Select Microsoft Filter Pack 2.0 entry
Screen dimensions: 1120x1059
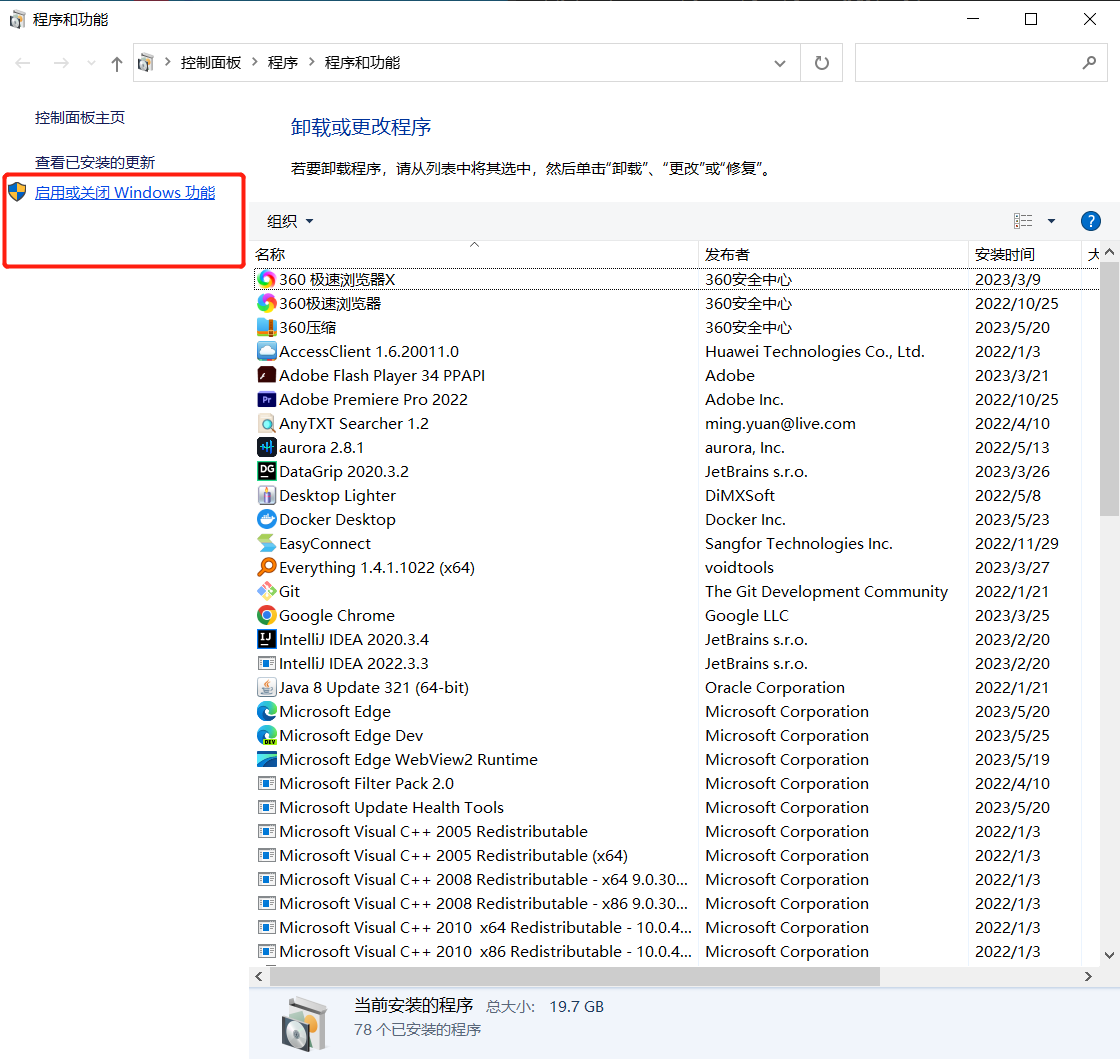click(676, 783)
